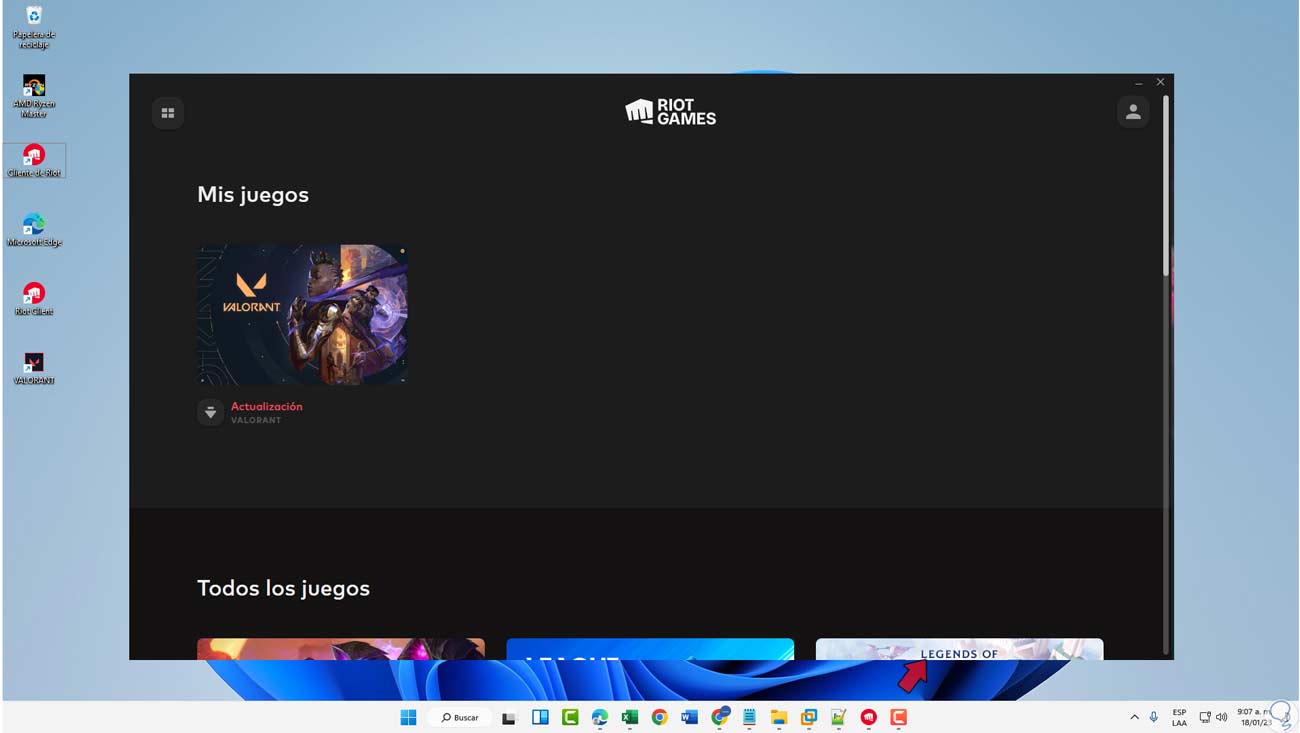Screen dimensions: 1300x733
Task: Open VirtualBox icon in taskbar
Action: [809, 717]
